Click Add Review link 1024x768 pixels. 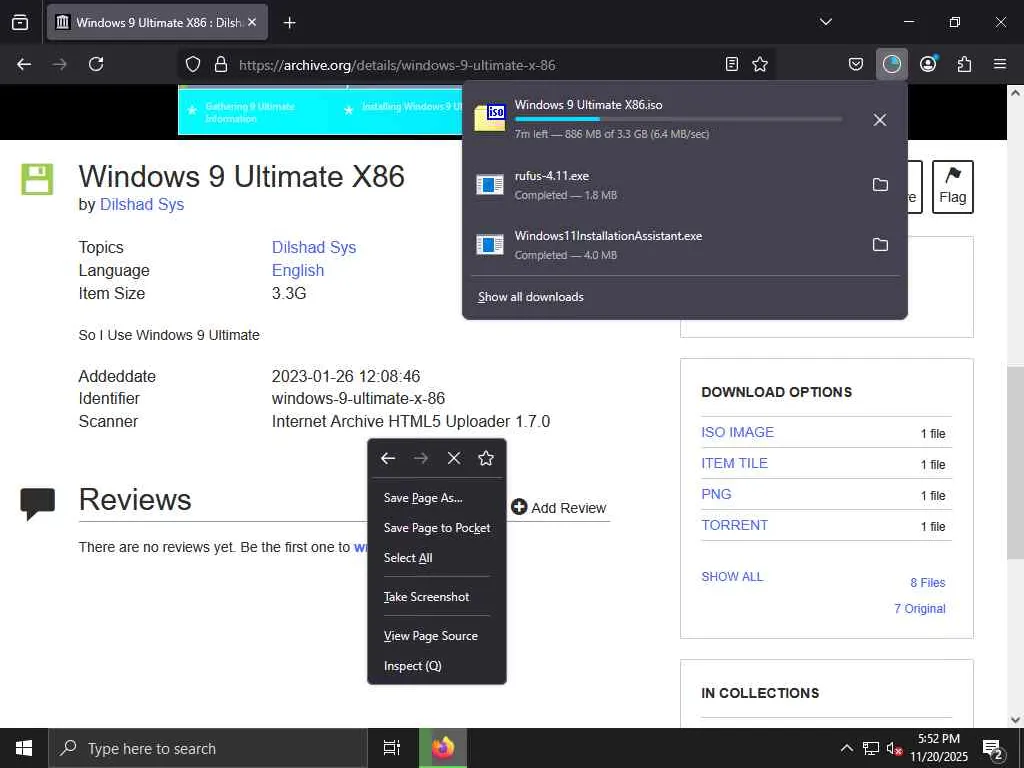[559, 507]
